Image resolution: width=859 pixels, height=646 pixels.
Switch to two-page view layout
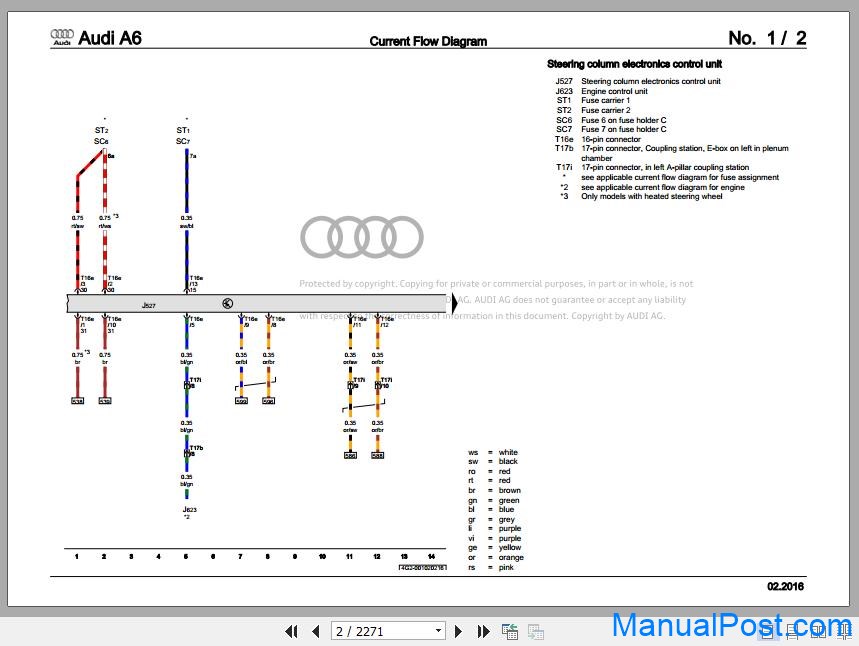coord(818,632)
